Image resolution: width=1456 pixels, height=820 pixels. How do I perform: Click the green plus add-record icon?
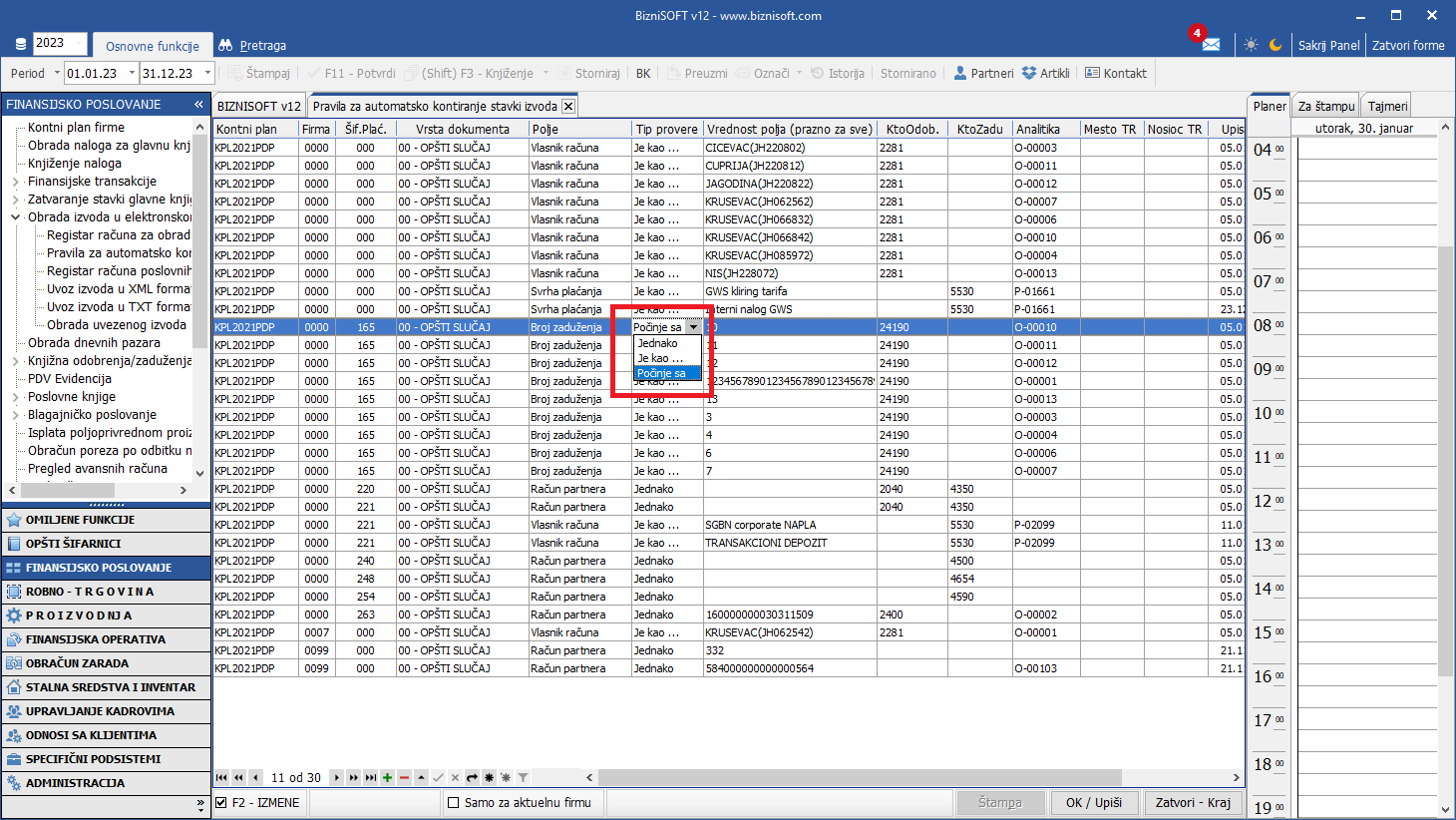387,777
